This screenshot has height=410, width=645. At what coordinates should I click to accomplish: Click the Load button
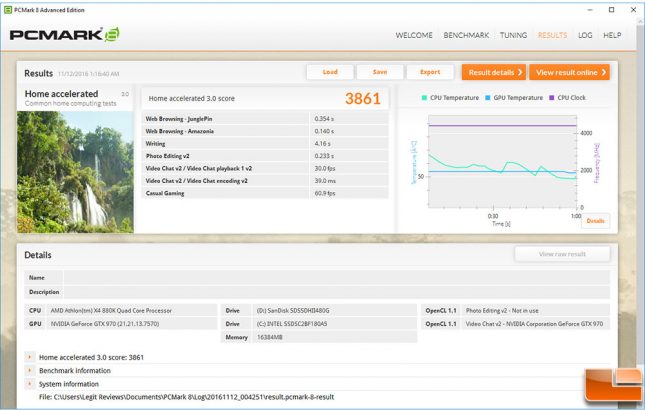tap(330, 72)
